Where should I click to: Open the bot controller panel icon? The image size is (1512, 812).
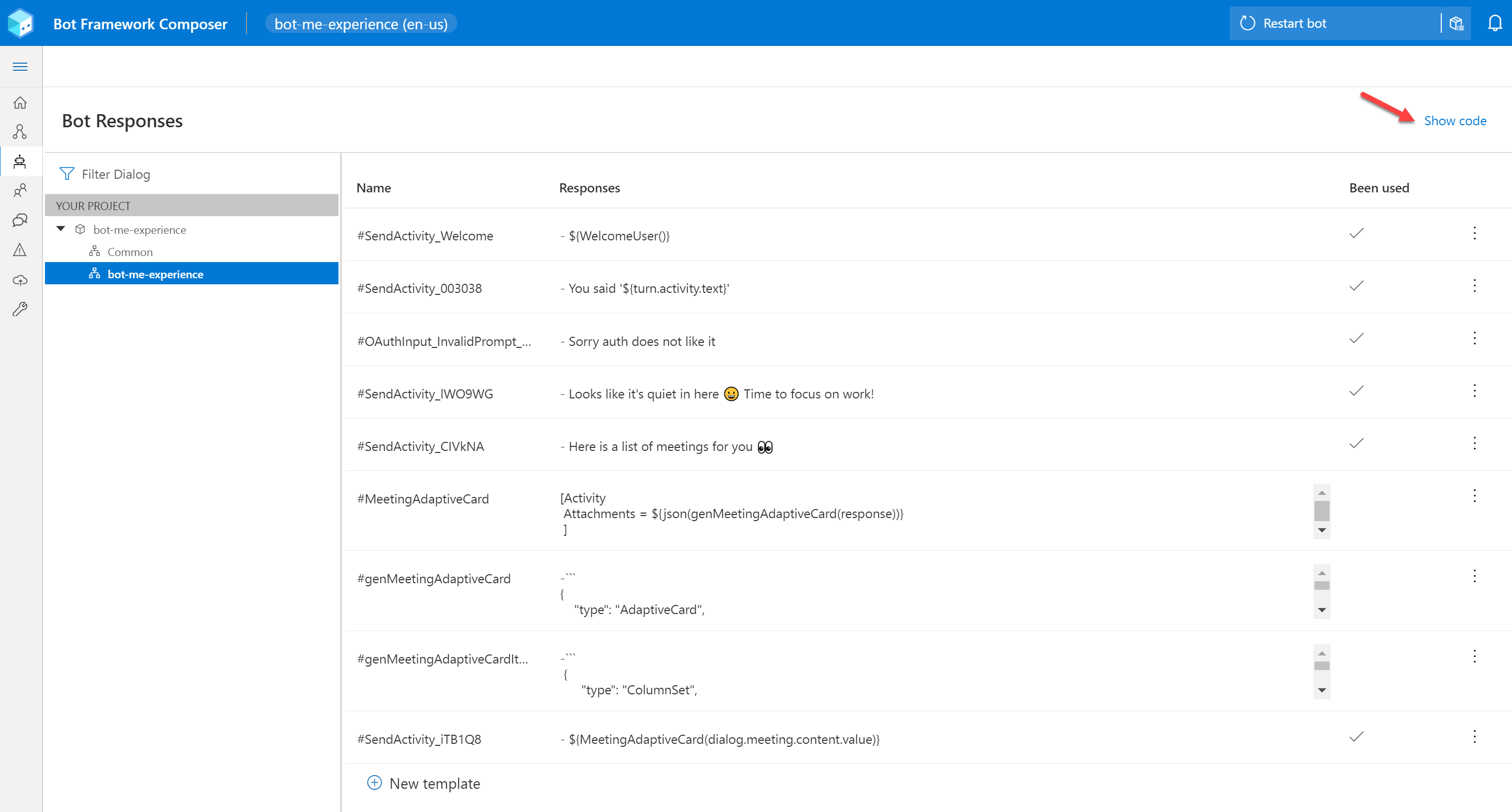1456,23
